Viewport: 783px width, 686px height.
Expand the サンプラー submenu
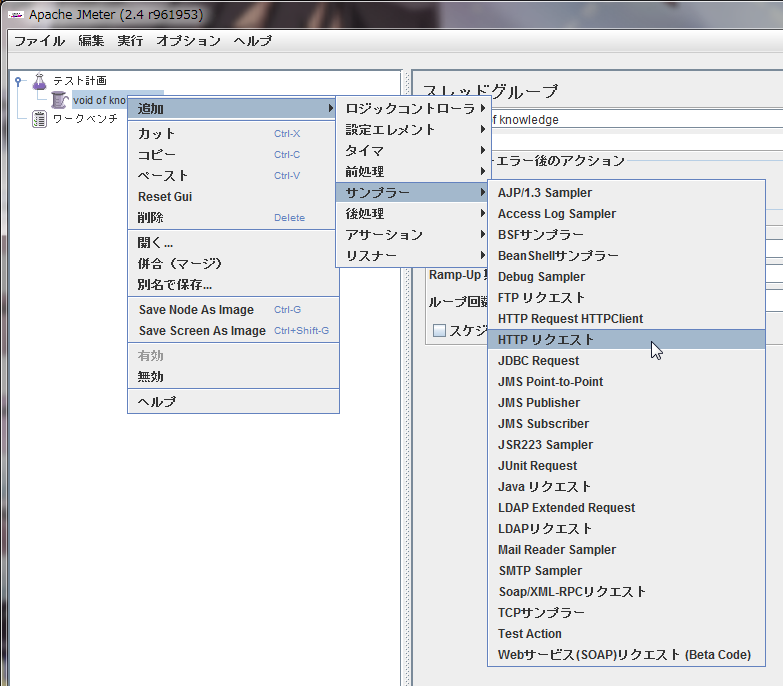(x=414, y=193)
